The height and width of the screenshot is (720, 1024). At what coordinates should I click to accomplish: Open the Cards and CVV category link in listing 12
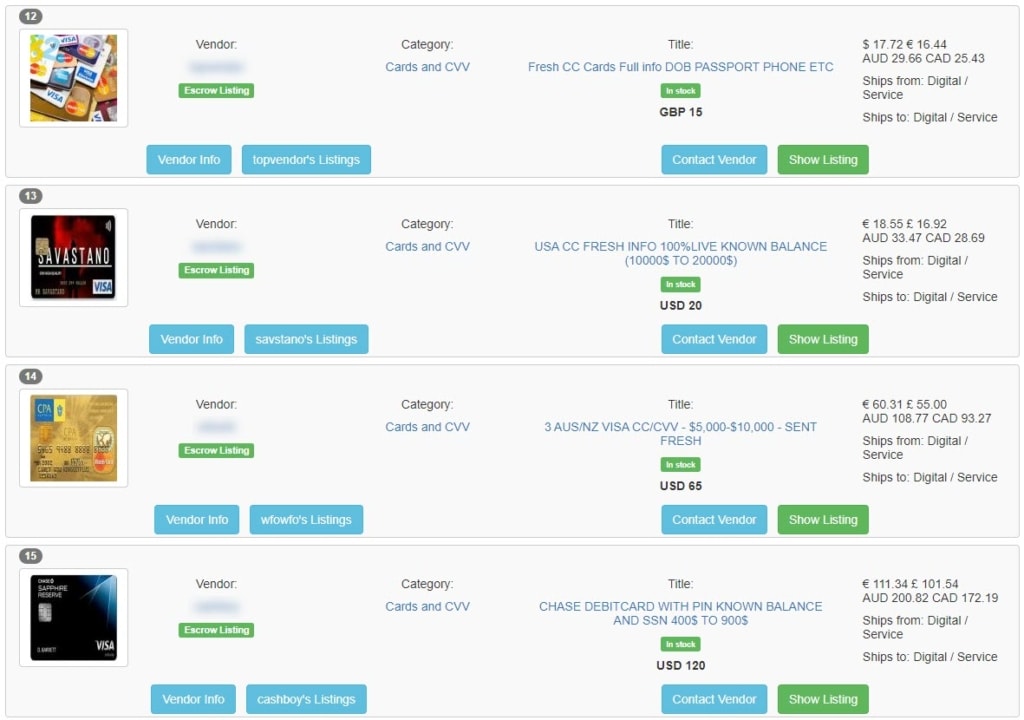click(427, 67)
